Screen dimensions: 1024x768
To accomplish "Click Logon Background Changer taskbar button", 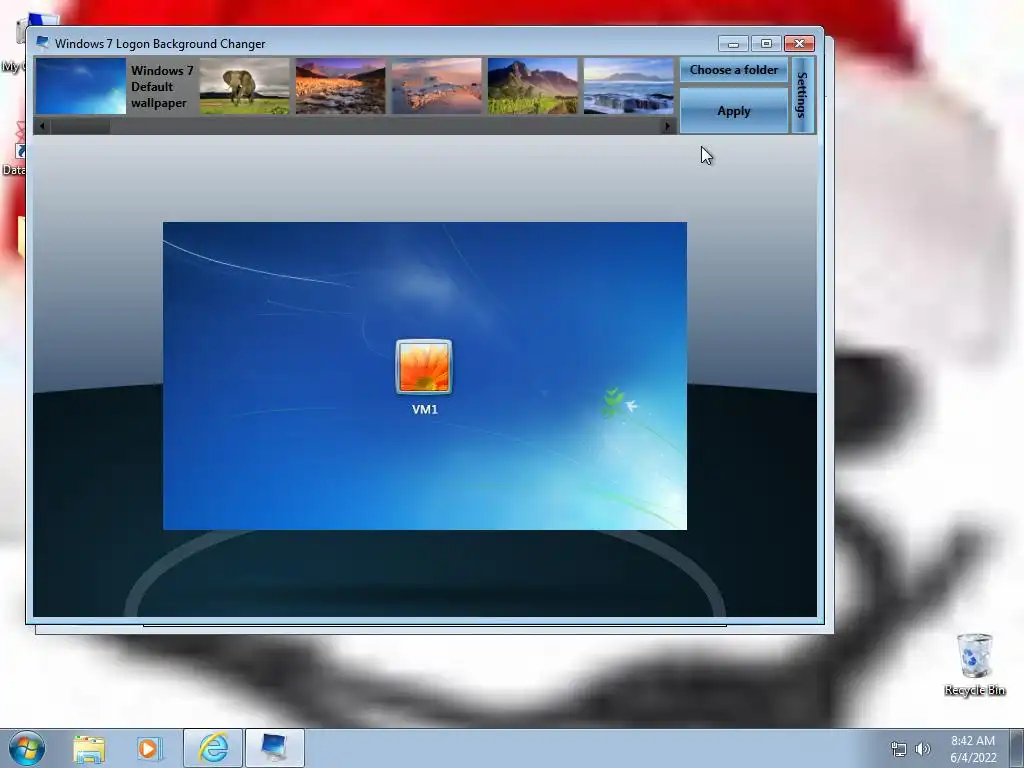I will coord(274,748).
